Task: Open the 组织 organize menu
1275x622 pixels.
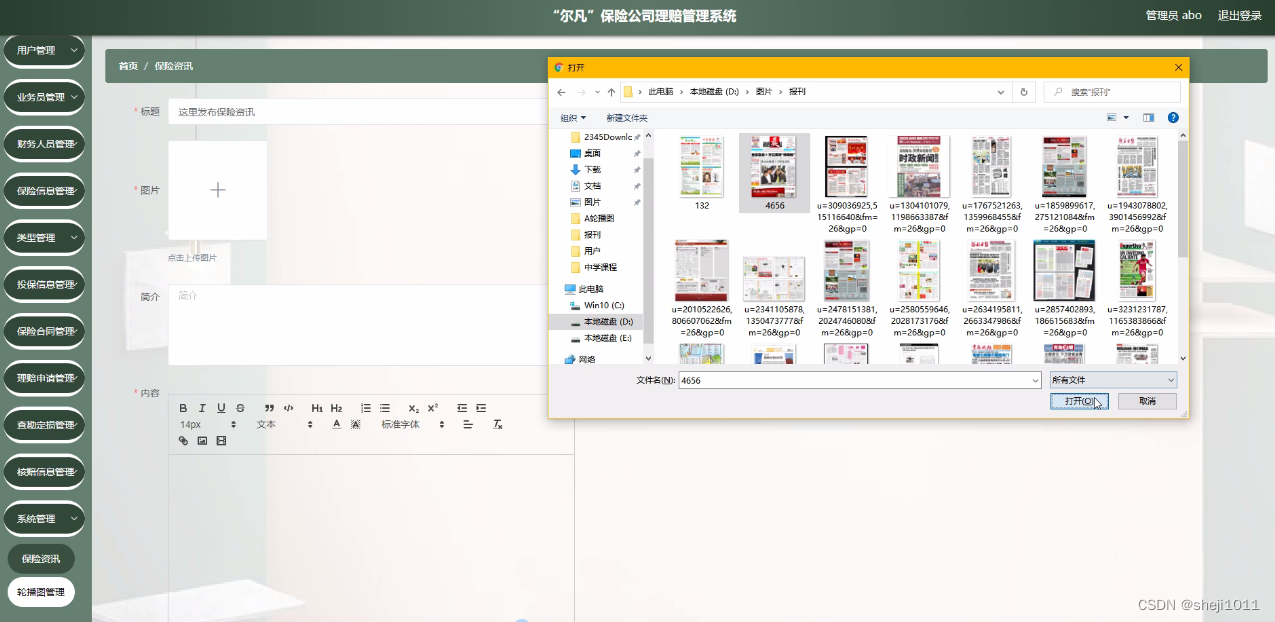Action: [573, 118]
